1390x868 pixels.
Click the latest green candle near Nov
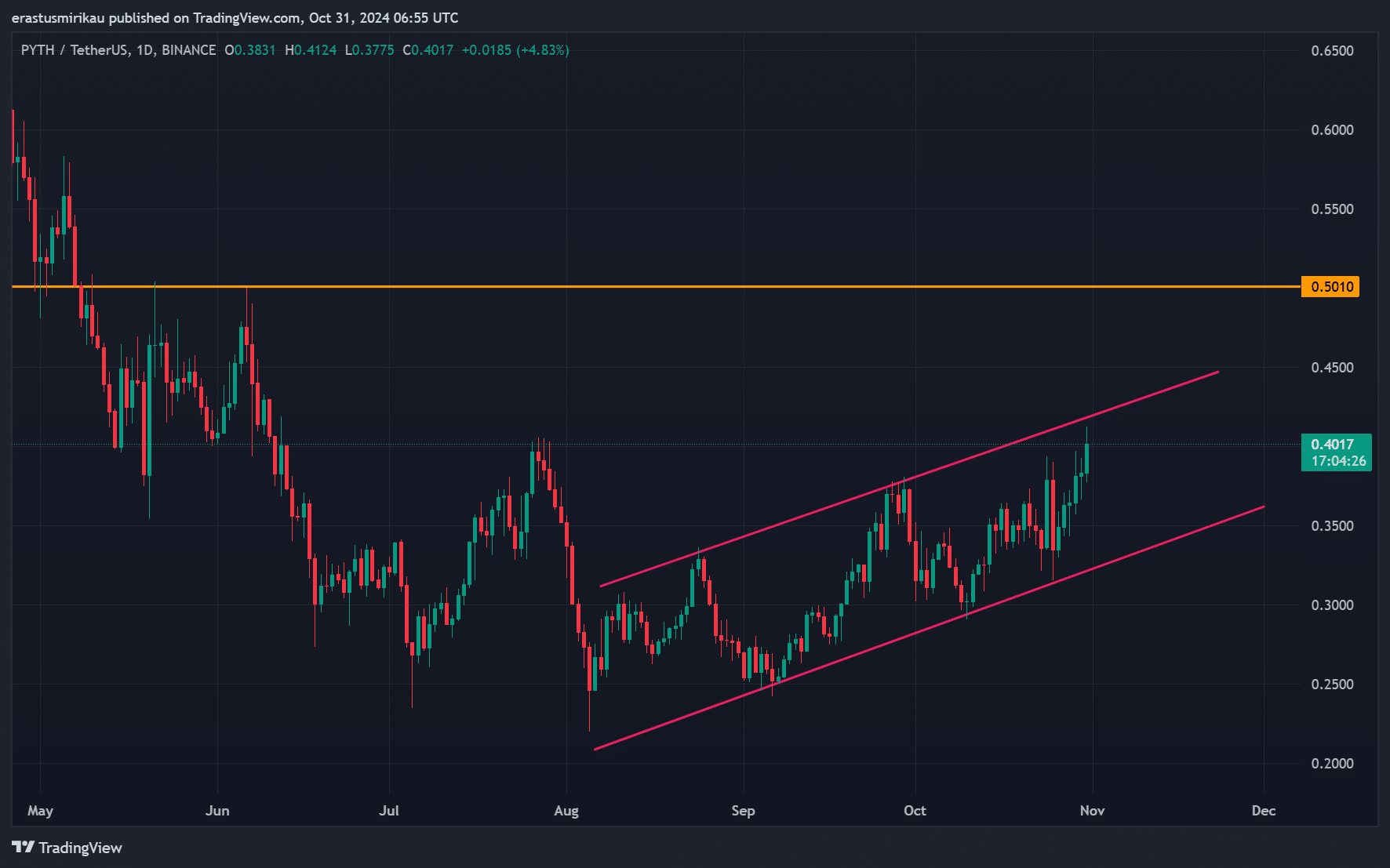pos(1086,458)
